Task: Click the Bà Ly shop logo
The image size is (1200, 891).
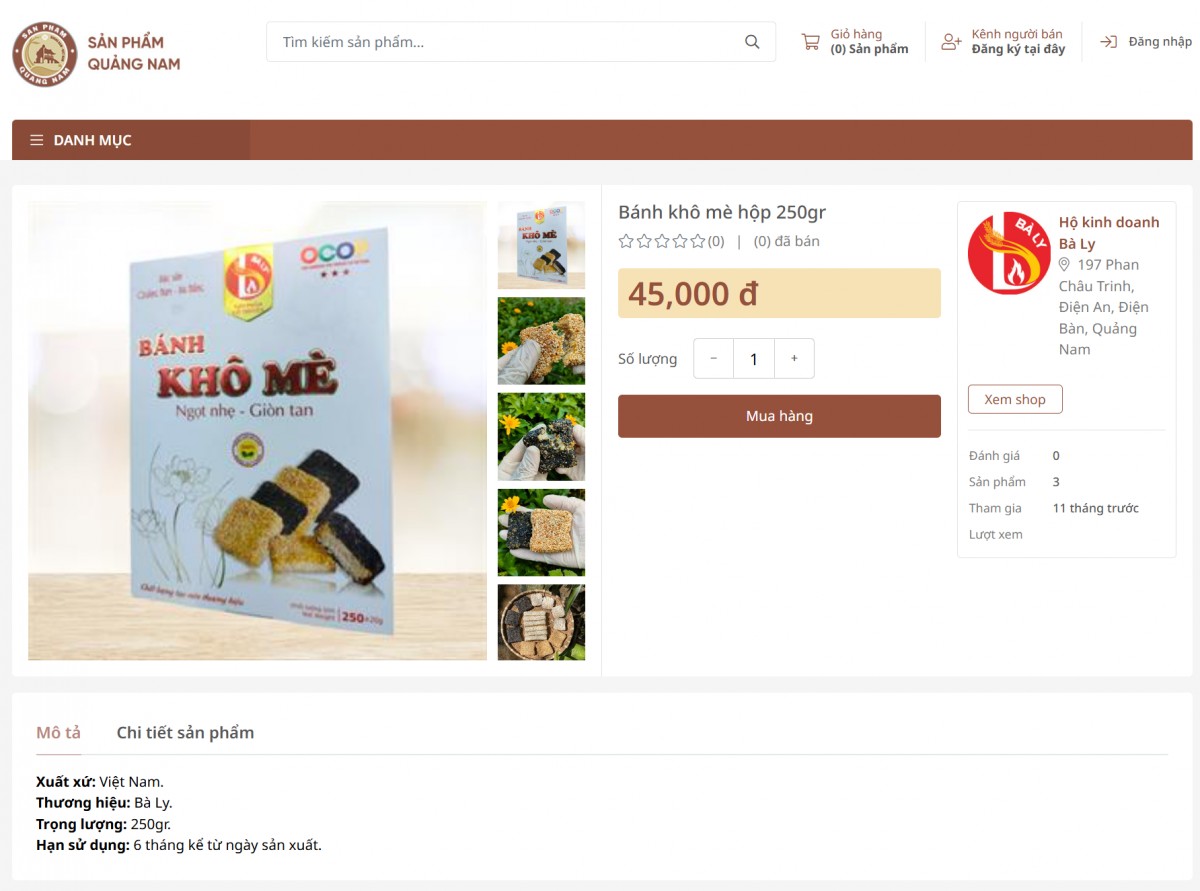Action: pyautogui.click(x=1009, y=253)
